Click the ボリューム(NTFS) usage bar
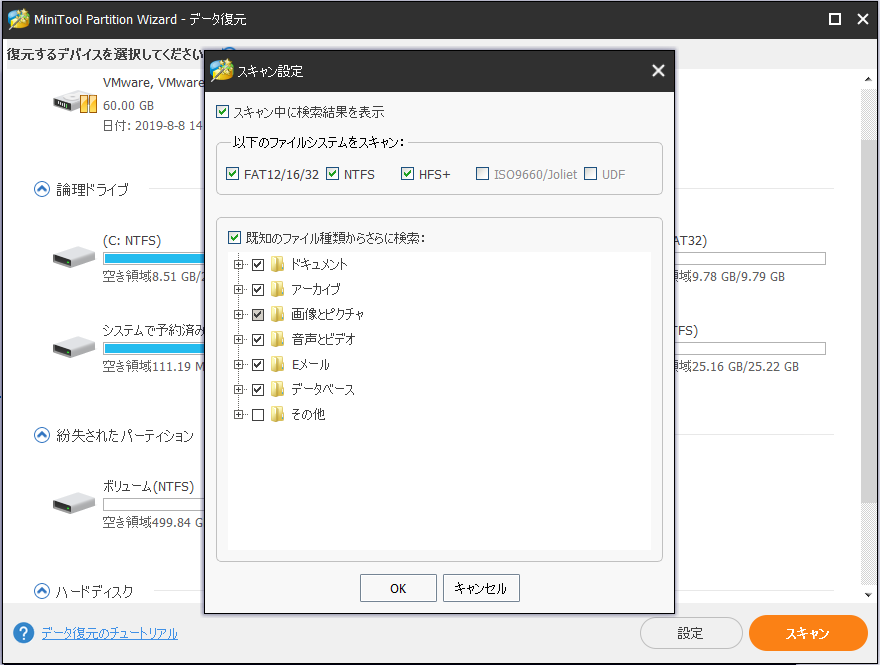Screen dimensions: 880x665 (x=154, y=504)
